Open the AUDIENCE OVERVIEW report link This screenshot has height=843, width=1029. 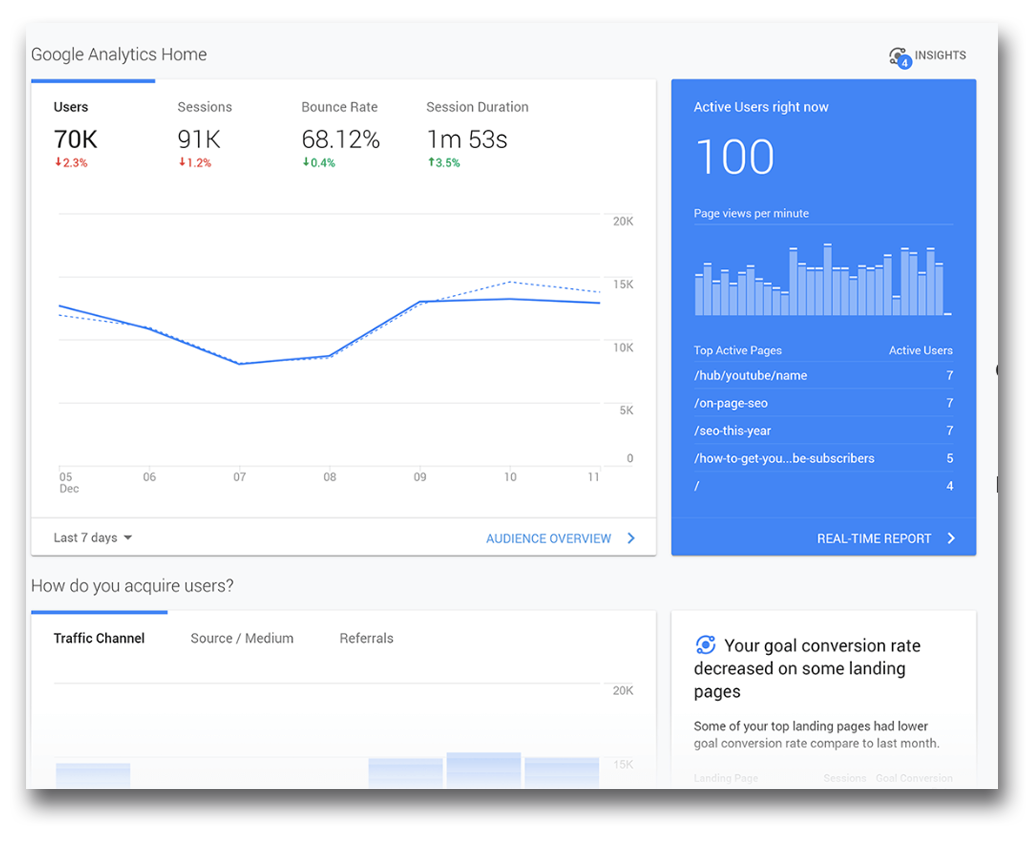click(x=549, y=539)
